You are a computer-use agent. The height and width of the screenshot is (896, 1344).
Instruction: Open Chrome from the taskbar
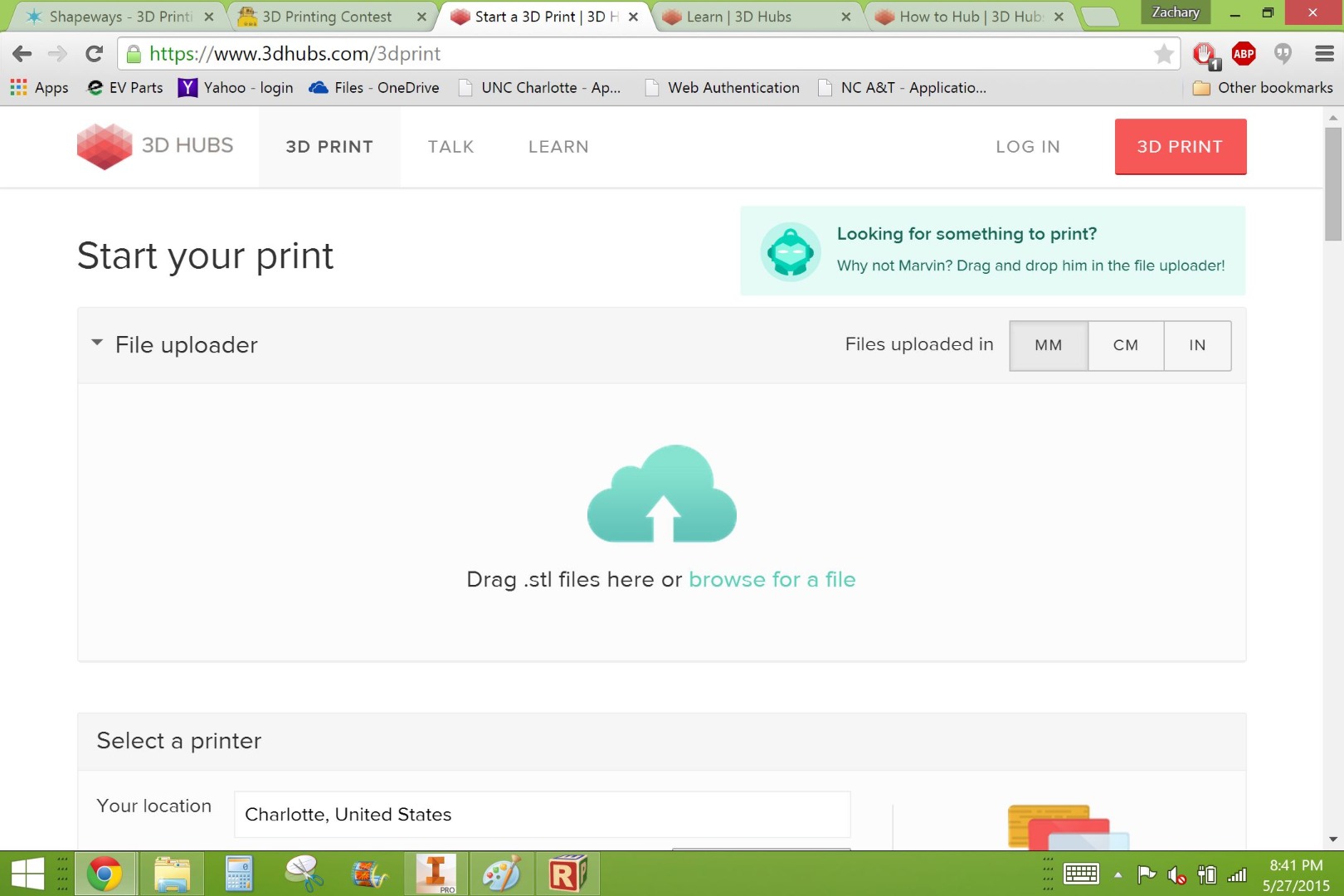[105, 874]
